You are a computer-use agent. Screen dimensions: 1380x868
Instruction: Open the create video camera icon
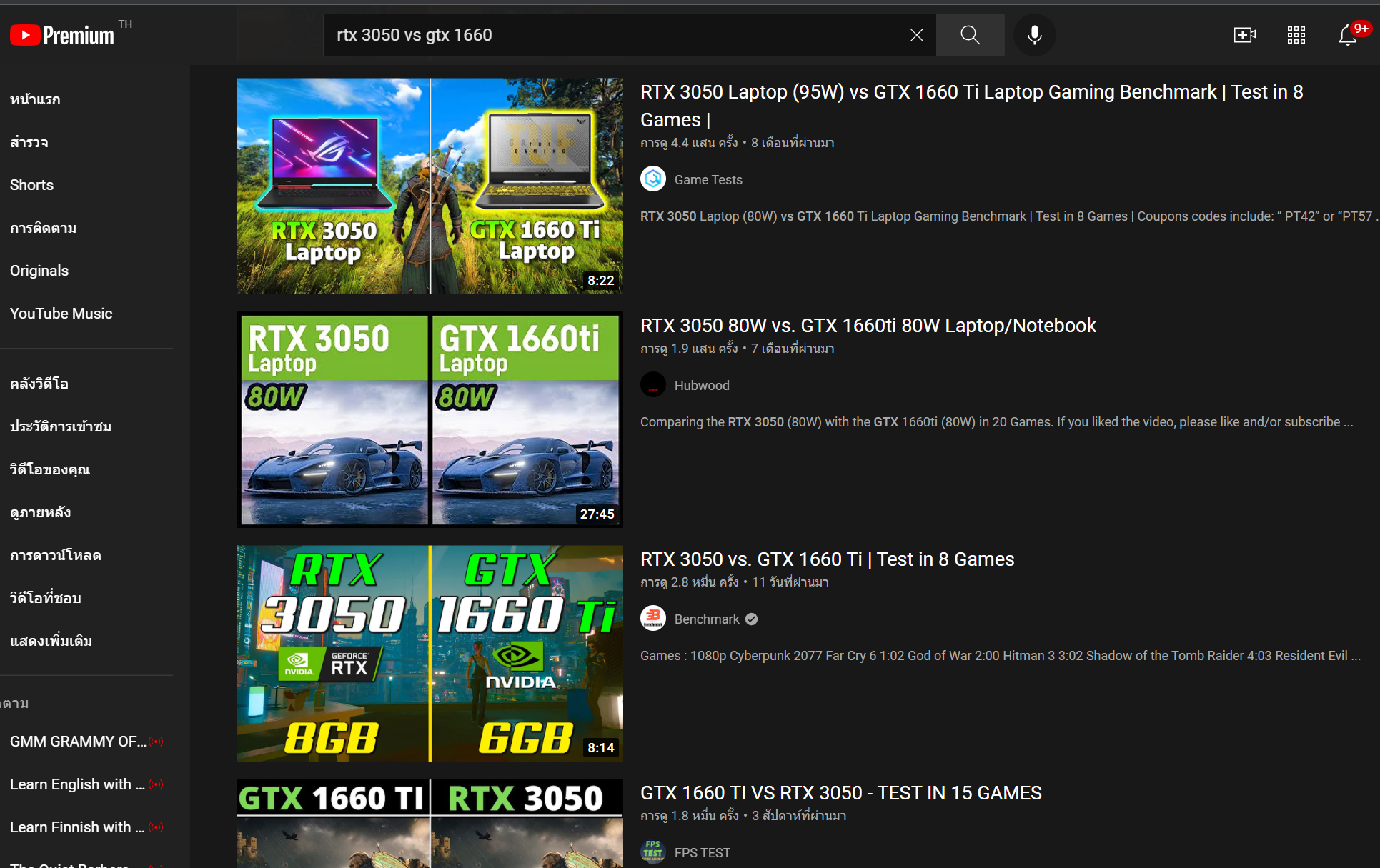click(1244, 35)
